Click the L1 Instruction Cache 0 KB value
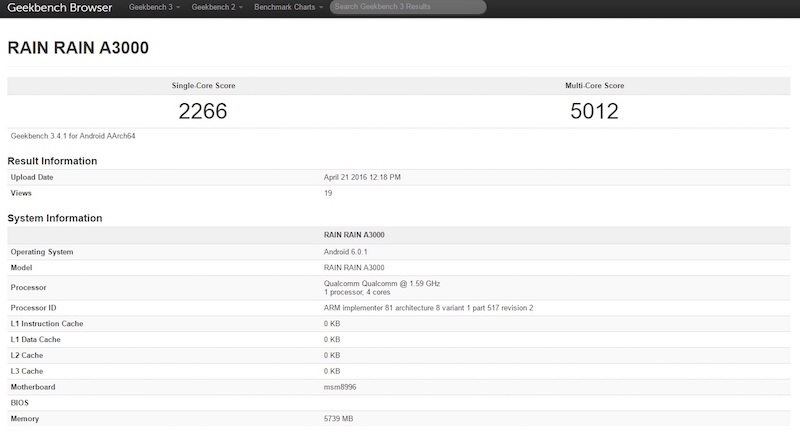The width and height of the screenshot is (800, 436). point(332,324)
